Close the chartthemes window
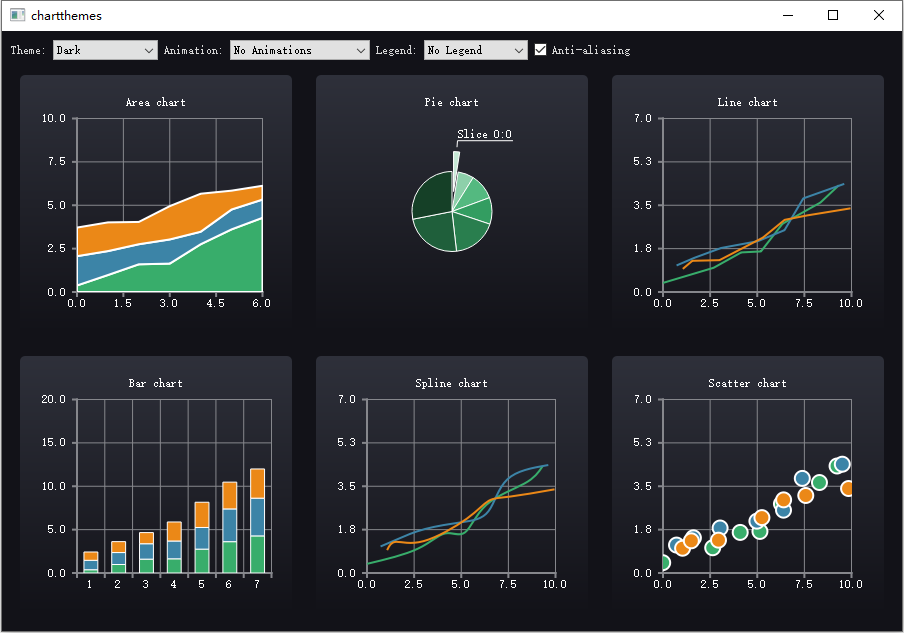The width and height of the screenshot is (904, 633). coord(879,15)
